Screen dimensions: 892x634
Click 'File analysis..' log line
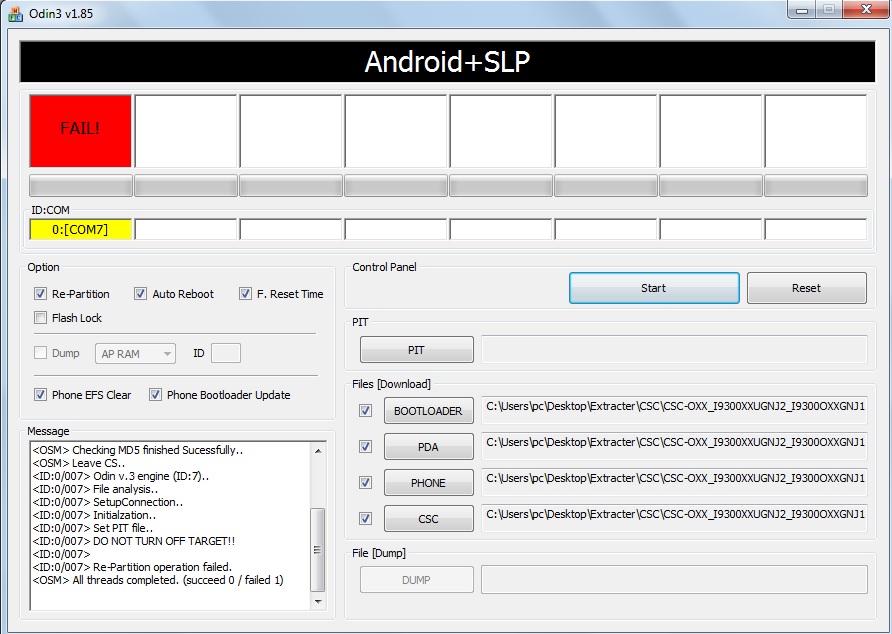pyautogui.click(x=95, y=489)
